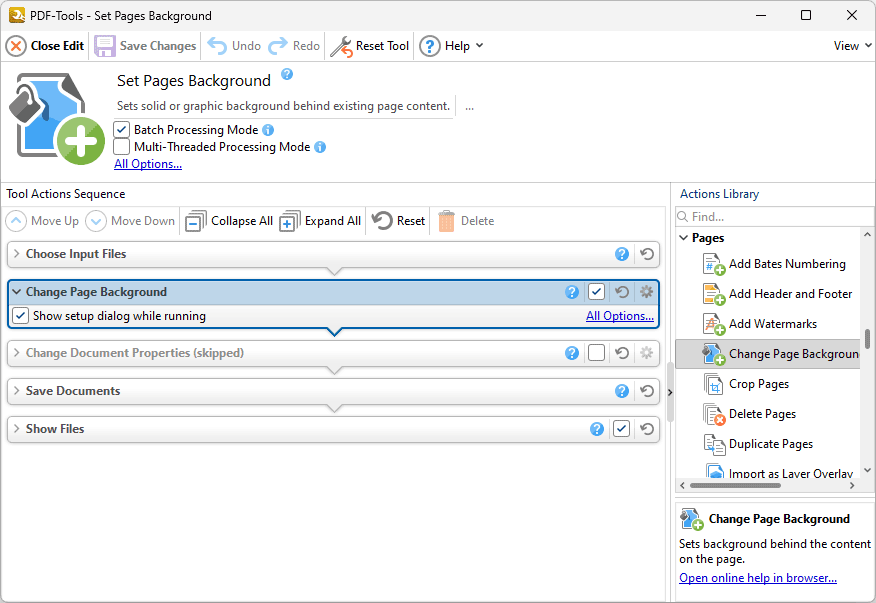The height and width of the screenshot is (603, 876).
Task: Reset the Save Documents step
Action: coord(647,391)
